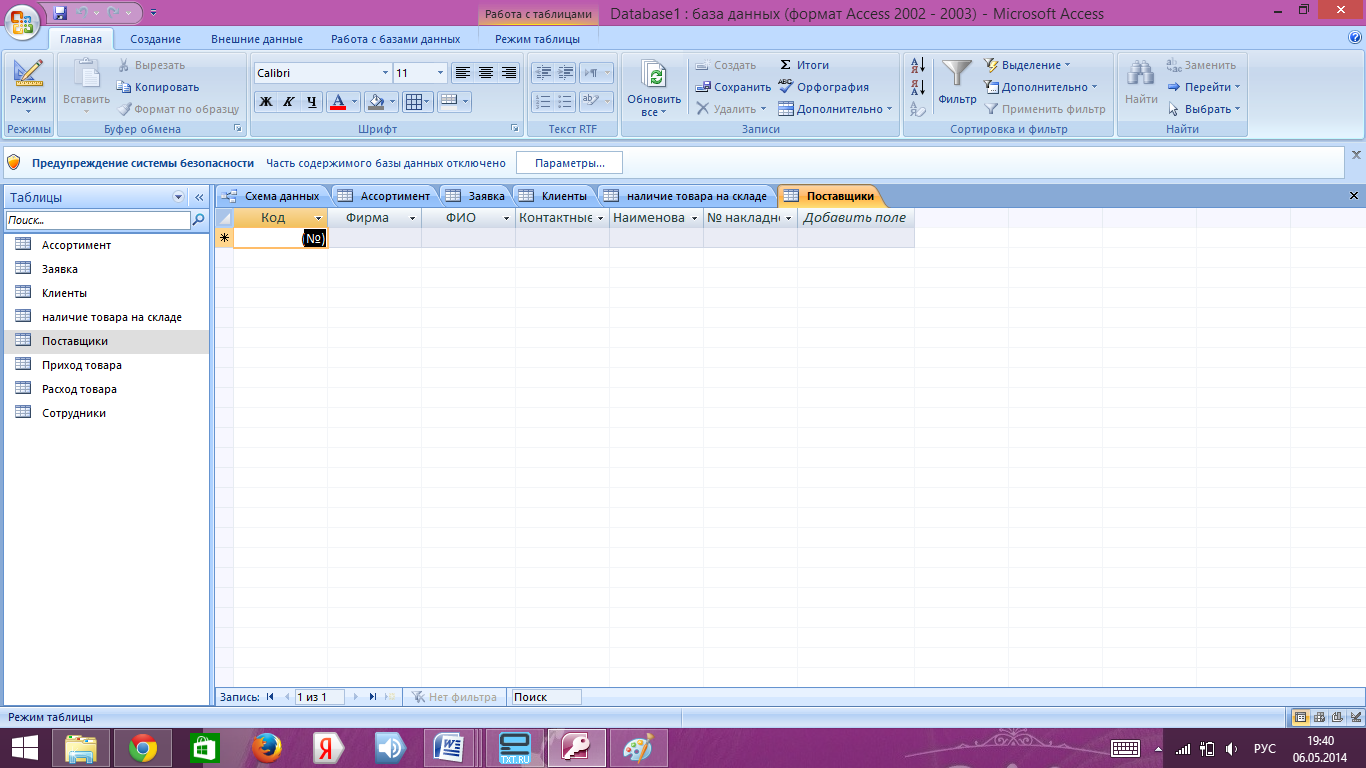The width and height of the screenshot is (1366, 768).
Task: Open Chrome from the taskbar
Action: (143, 747)
